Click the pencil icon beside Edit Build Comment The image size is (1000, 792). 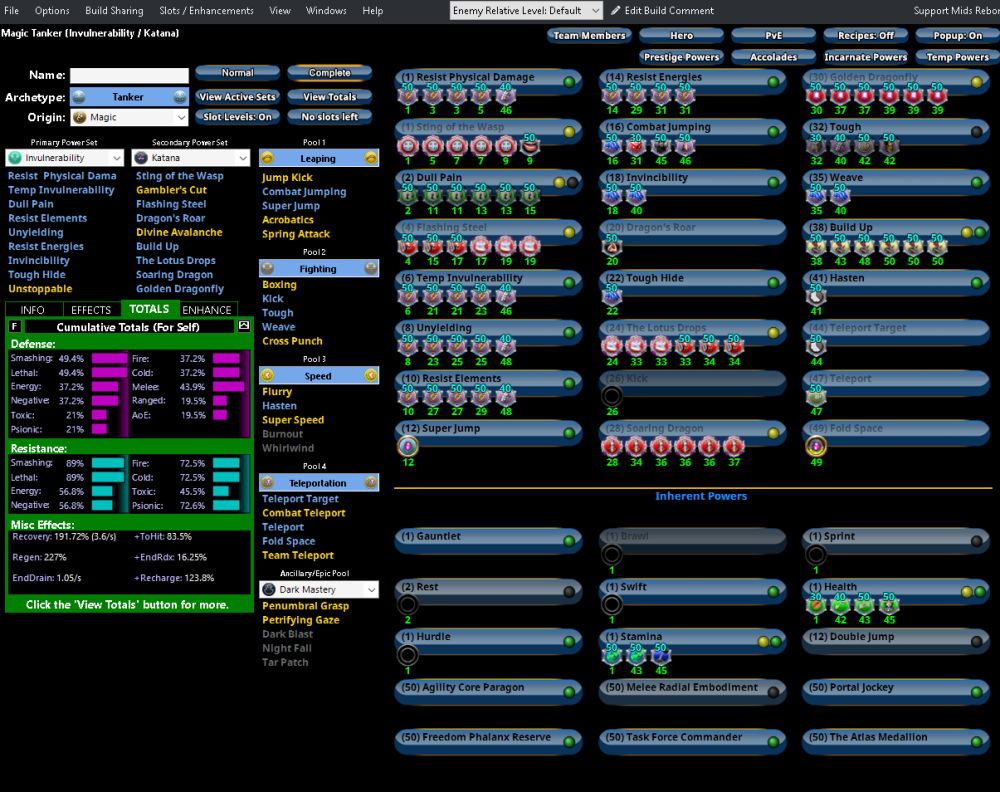(x=616, y=11)
